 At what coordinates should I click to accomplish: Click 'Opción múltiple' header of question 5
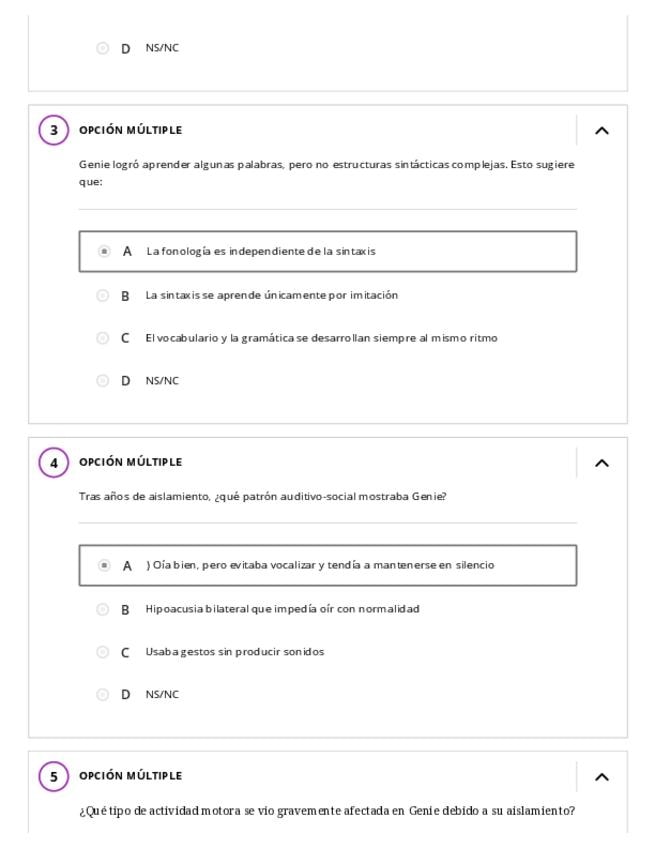pyautogui.click(x=130, y=777)
